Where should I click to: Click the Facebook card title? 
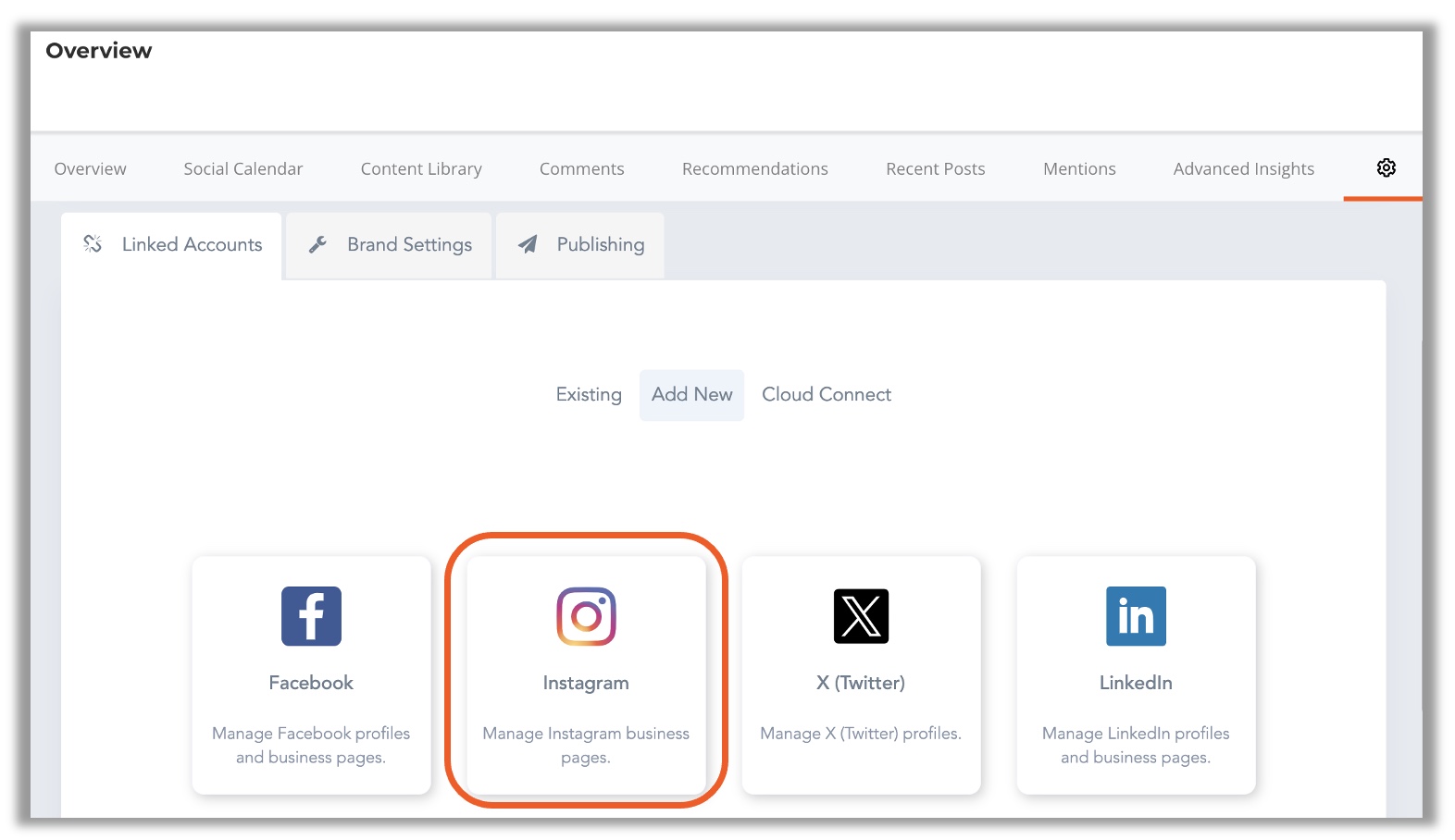pos(311,683)
